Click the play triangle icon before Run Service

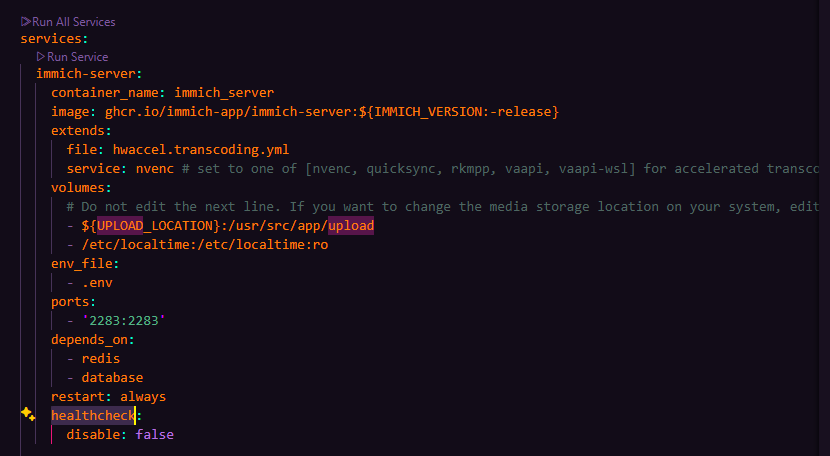tap(41, 57)
